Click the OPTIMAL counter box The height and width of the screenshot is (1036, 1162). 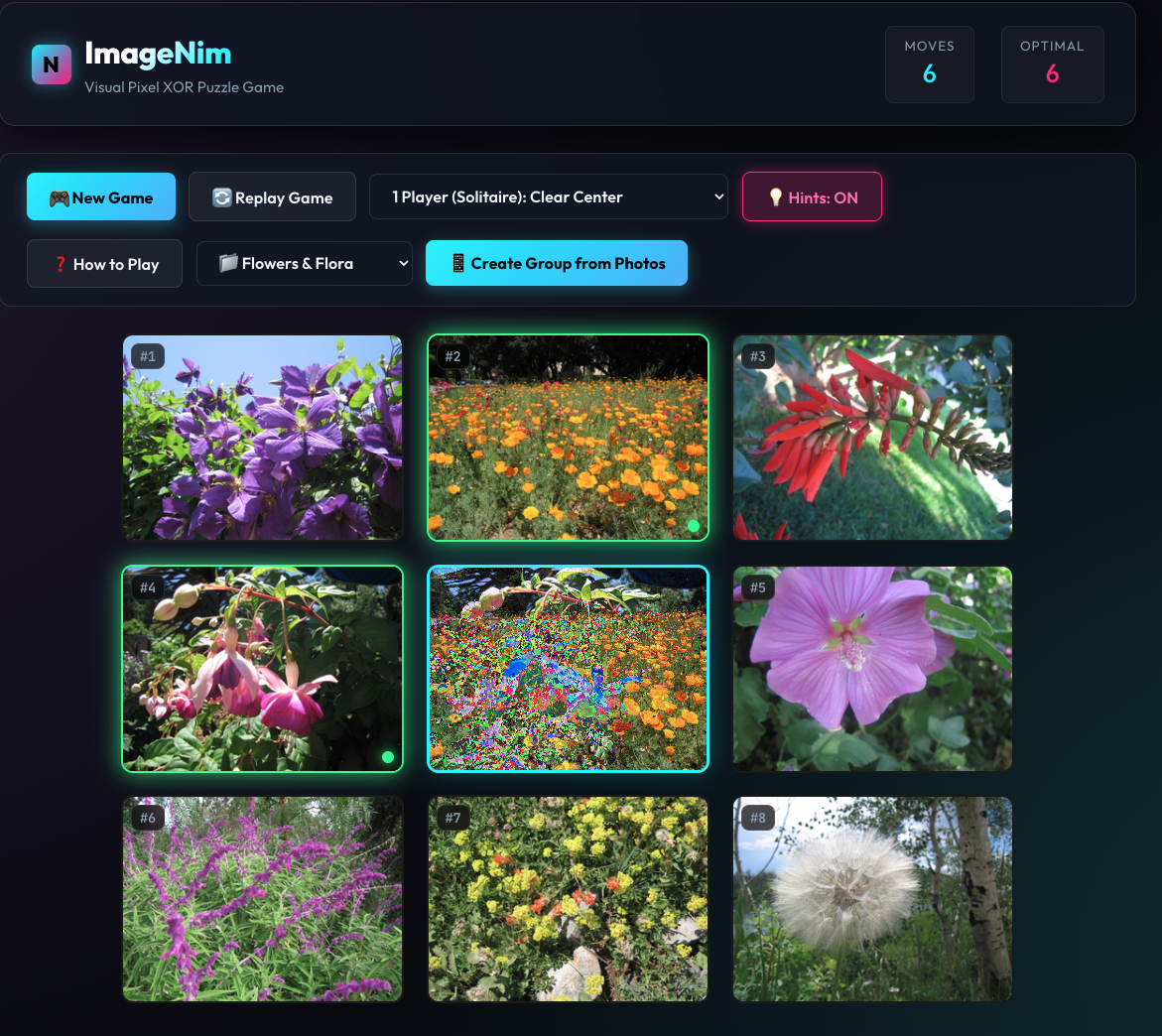pos(1052,65)
